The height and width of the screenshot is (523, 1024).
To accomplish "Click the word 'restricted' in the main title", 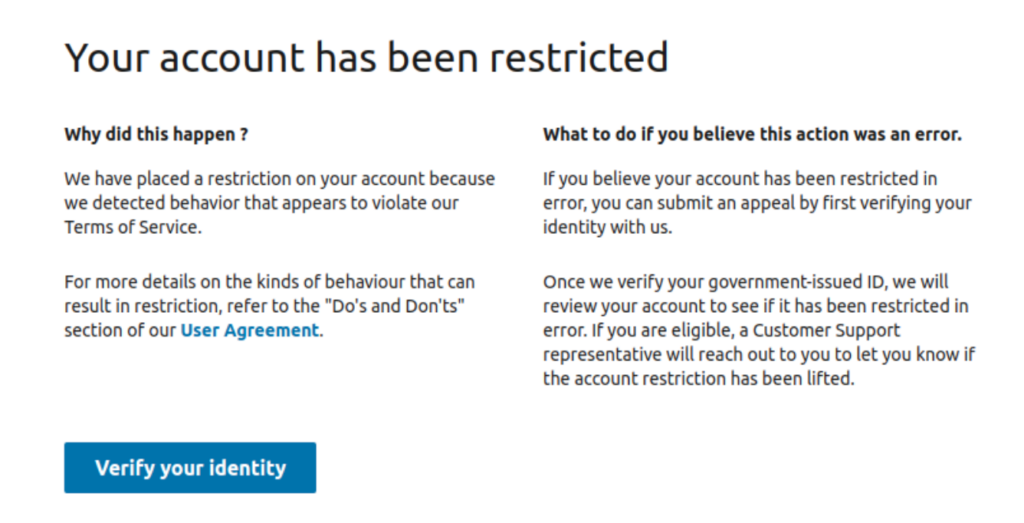I will coord(579,57).
